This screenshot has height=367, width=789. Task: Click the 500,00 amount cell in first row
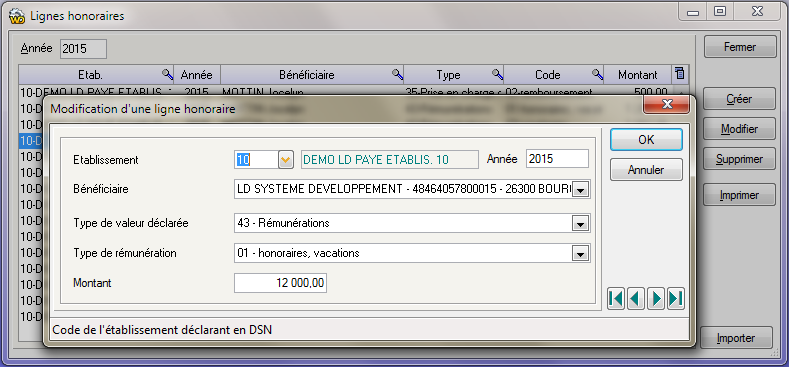click(x=638, y=92)
